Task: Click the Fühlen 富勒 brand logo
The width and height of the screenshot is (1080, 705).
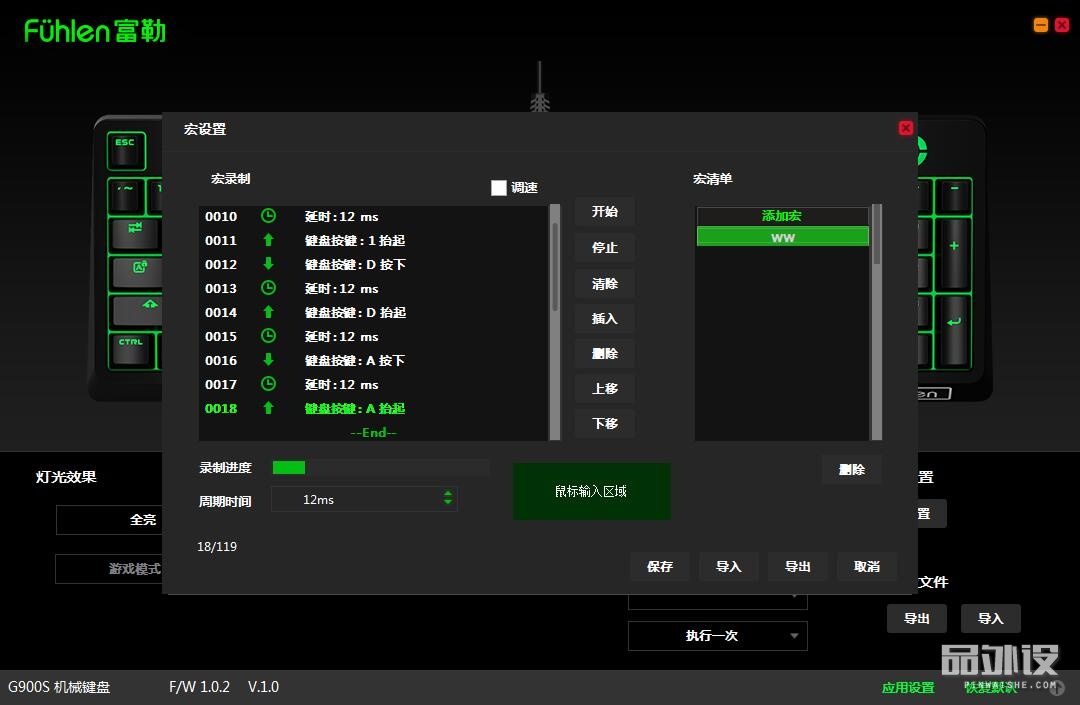Action: (93, 30)
